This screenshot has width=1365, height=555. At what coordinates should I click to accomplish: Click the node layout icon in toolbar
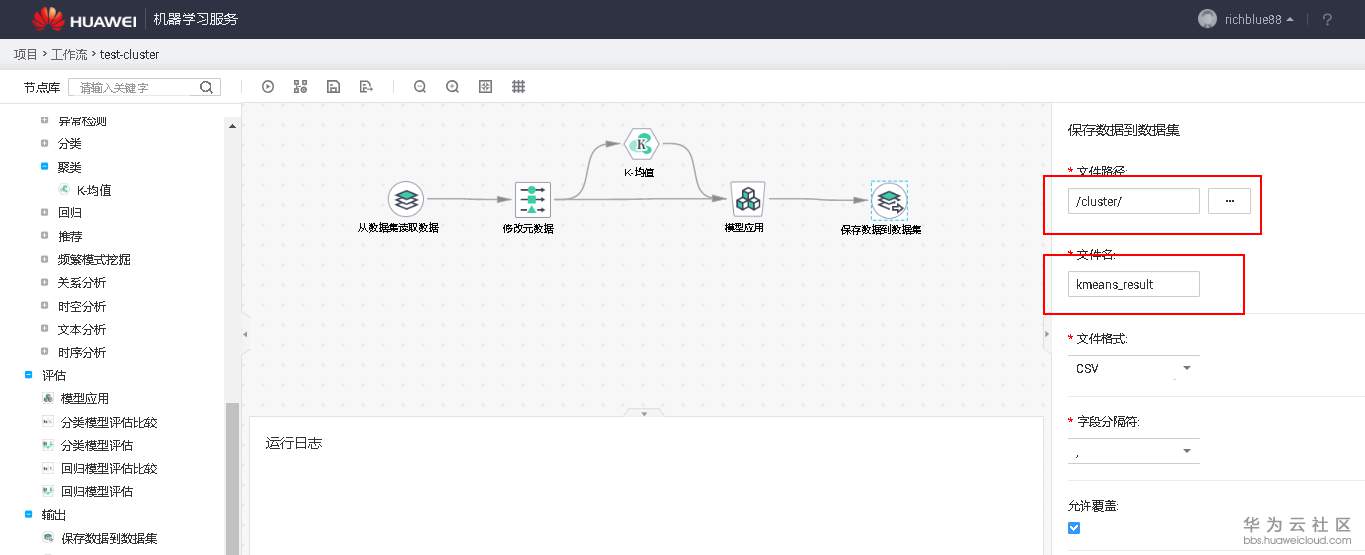[x=300, y=87]
